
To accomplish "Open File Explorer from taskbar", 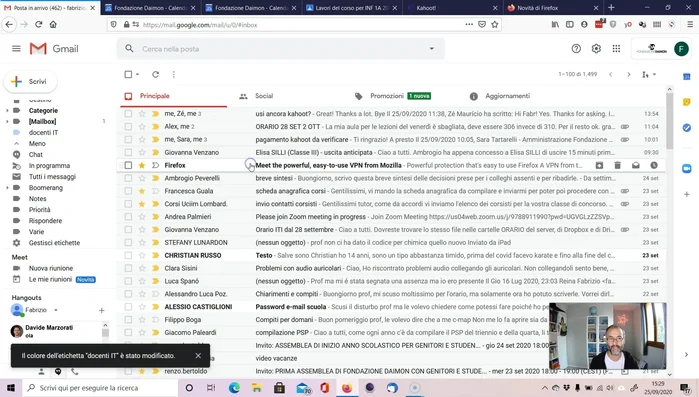I will pyautogui.click(x=257, y=388).
